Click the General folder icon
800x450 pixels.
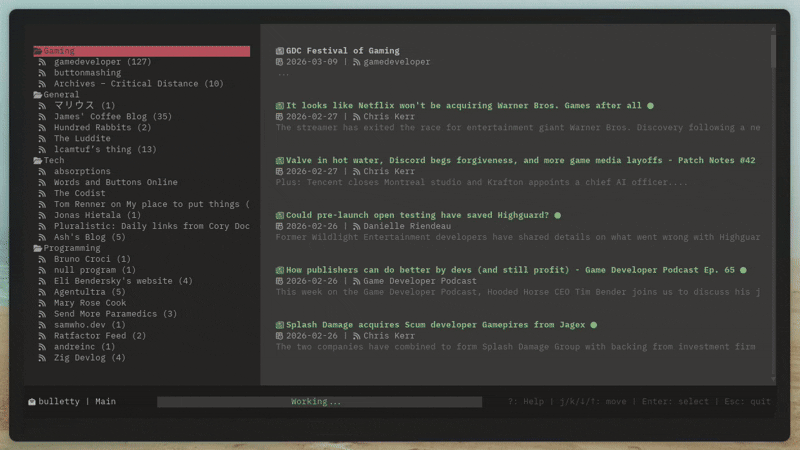(x=38, y=95)
